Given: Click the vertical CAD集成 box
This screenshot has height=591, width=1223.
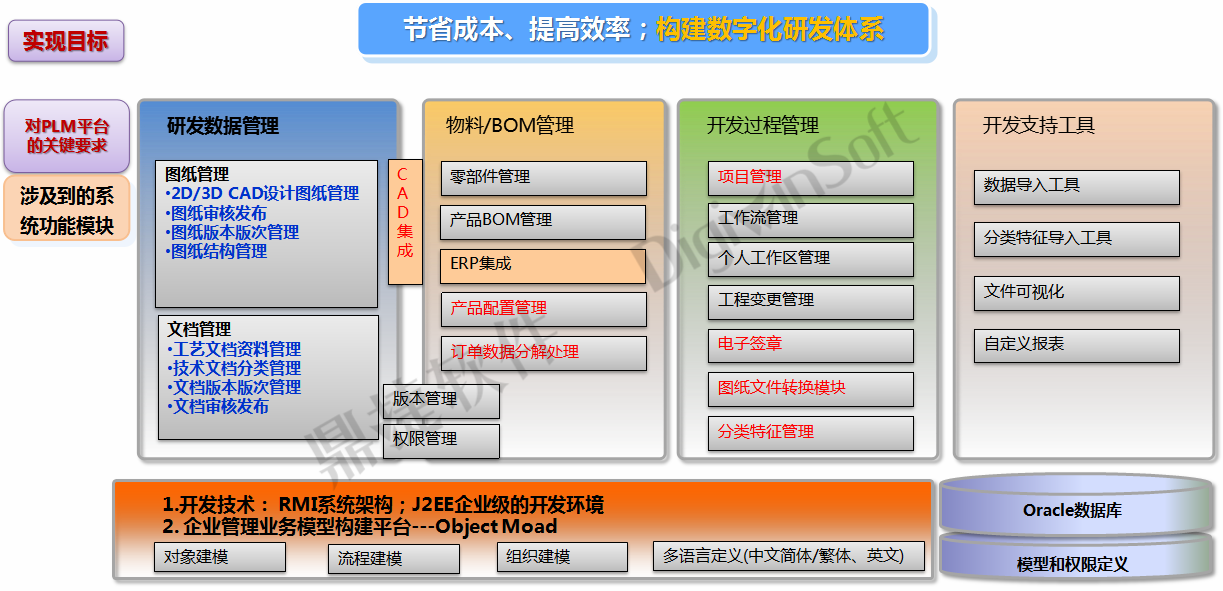Looking at the screenshot, I should pyautogui.click(x=404, y=221).
